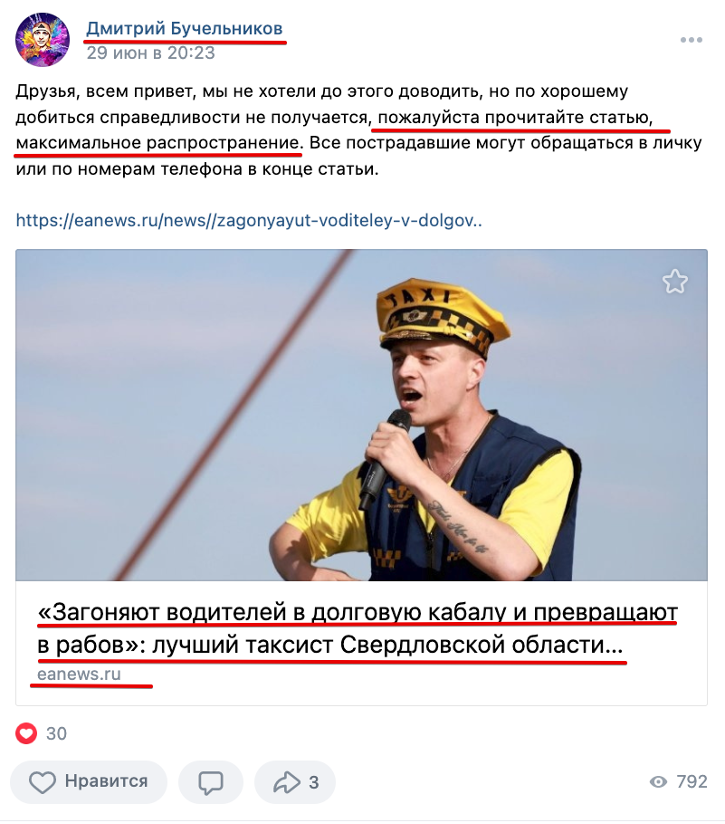725x824 pixels.
Task: Bookmark the article with star icon
Action: pyautogui.click(x=675, y=282)
